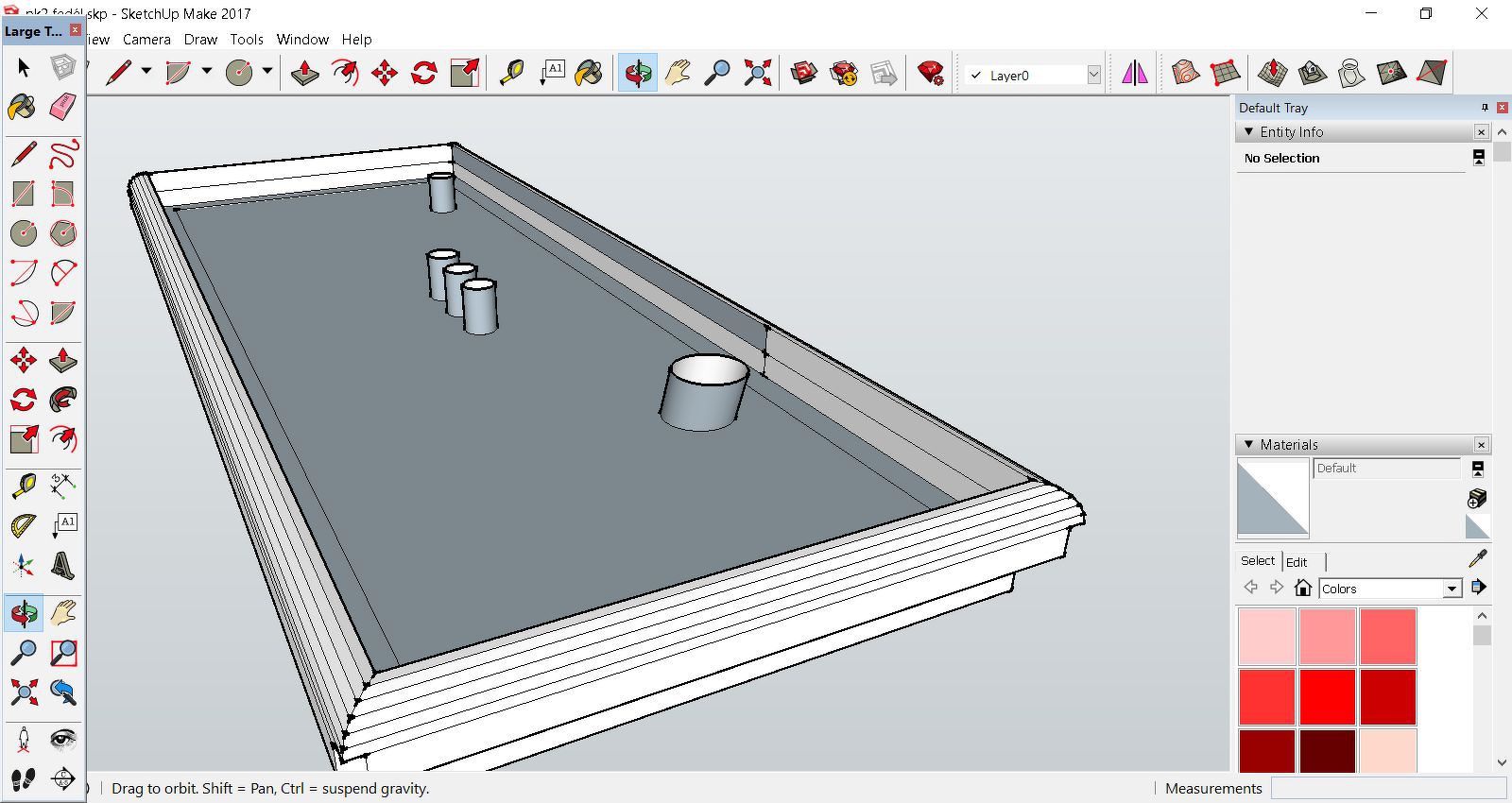Open the Line tool dropdown arrow
The width and height of the screenshot is (1512, 803).
(146, 71)
